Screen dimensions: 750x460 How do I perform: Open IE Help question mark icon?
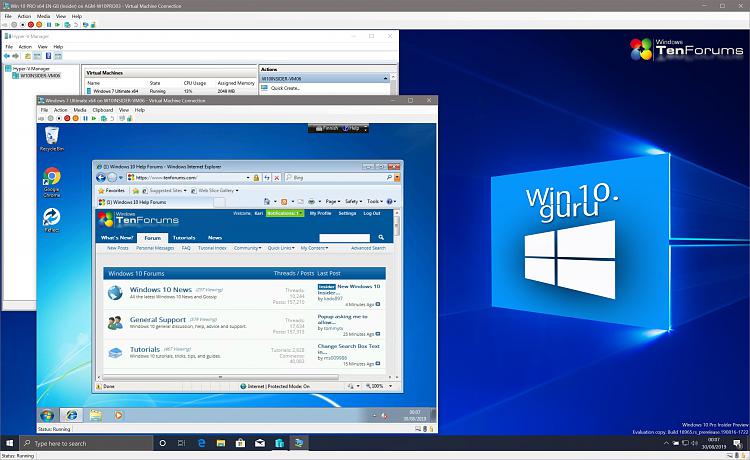click(389, 201)
